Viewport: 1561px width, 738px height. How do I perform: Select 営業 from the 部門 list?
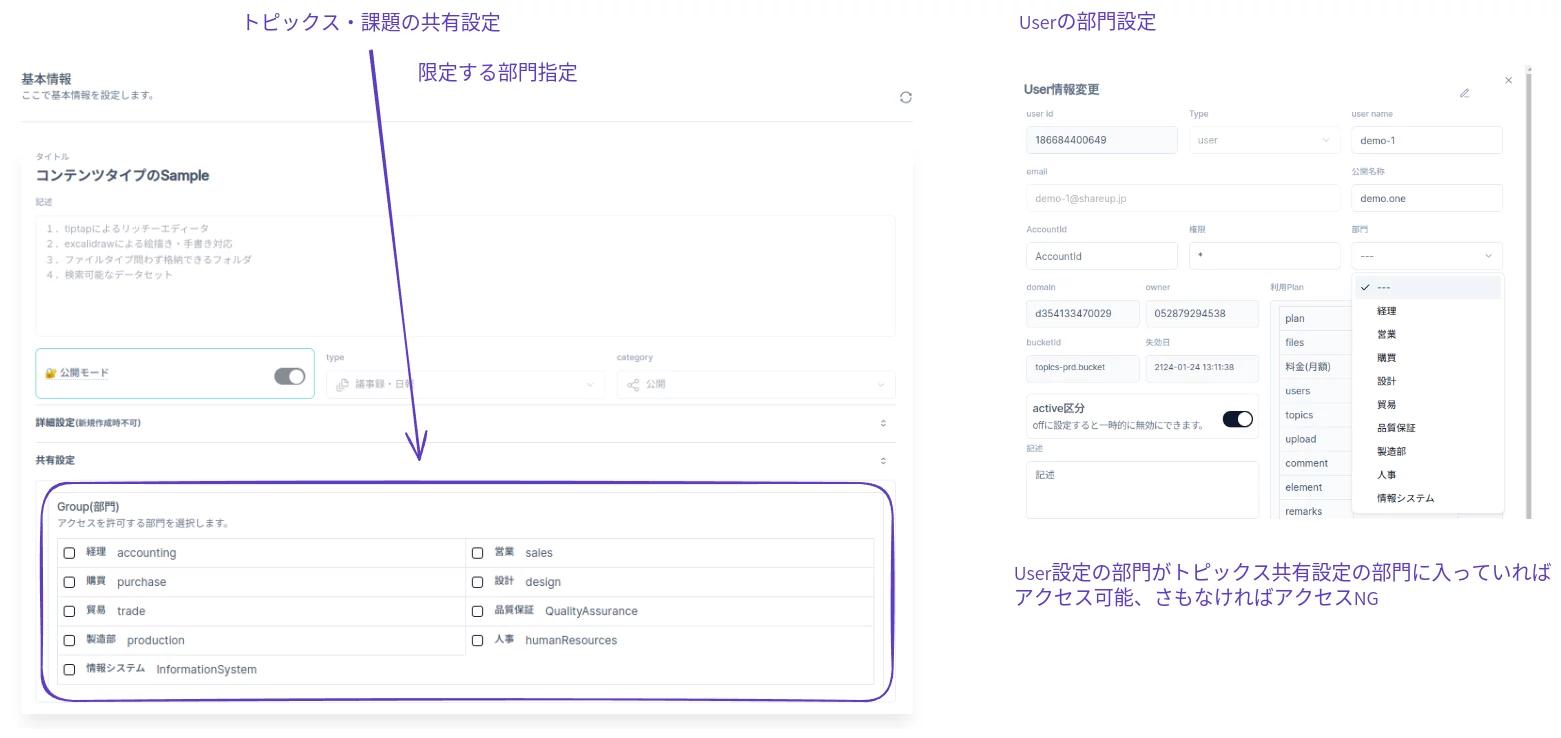click(x=1428, y=334)
